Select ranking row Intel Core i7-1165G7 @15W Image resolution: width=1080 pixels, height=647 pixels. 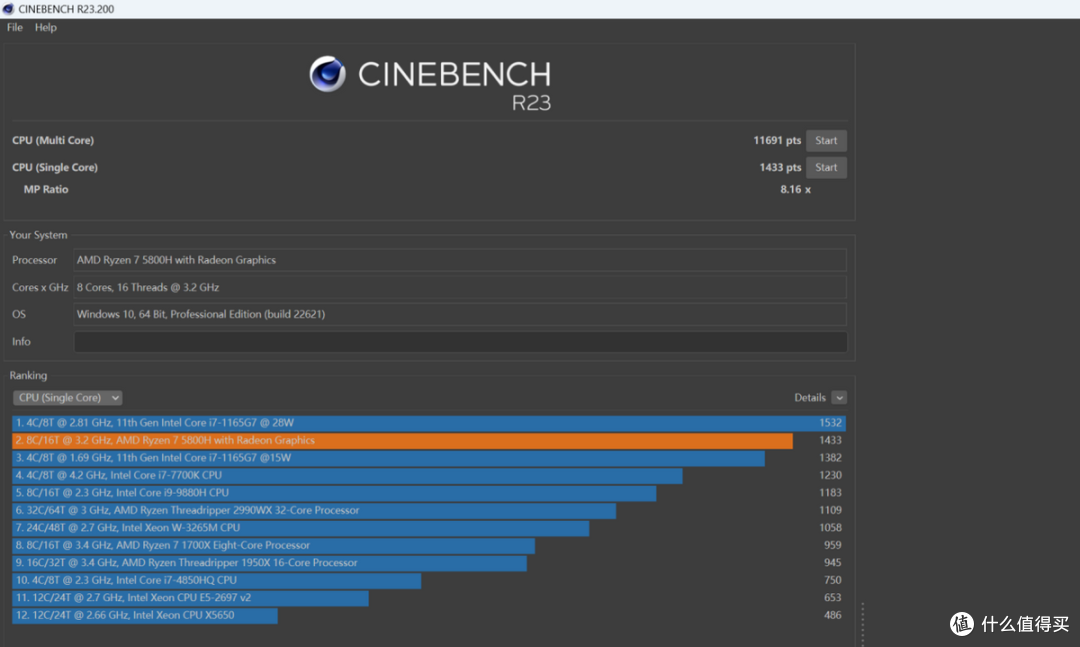pyautogui.click(x=428, y=458)
